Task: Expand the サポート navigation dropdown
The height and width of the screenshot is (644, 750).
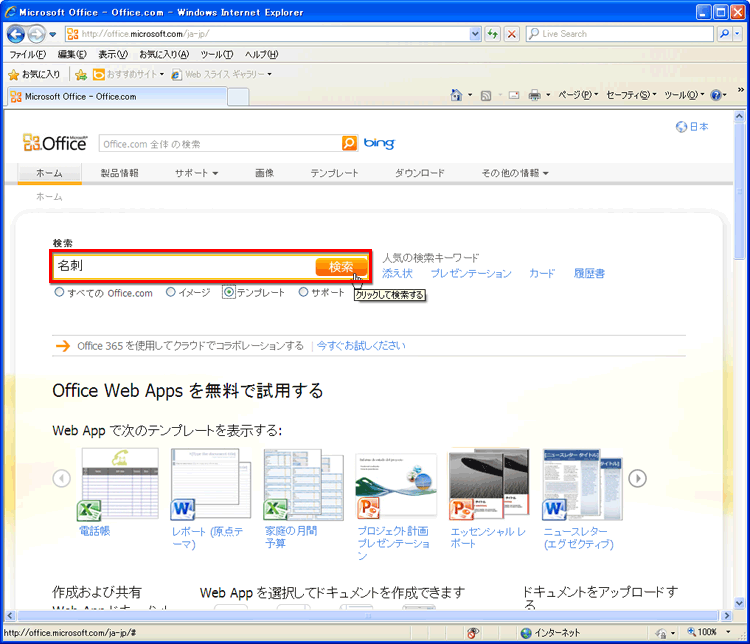Action: 197,173
